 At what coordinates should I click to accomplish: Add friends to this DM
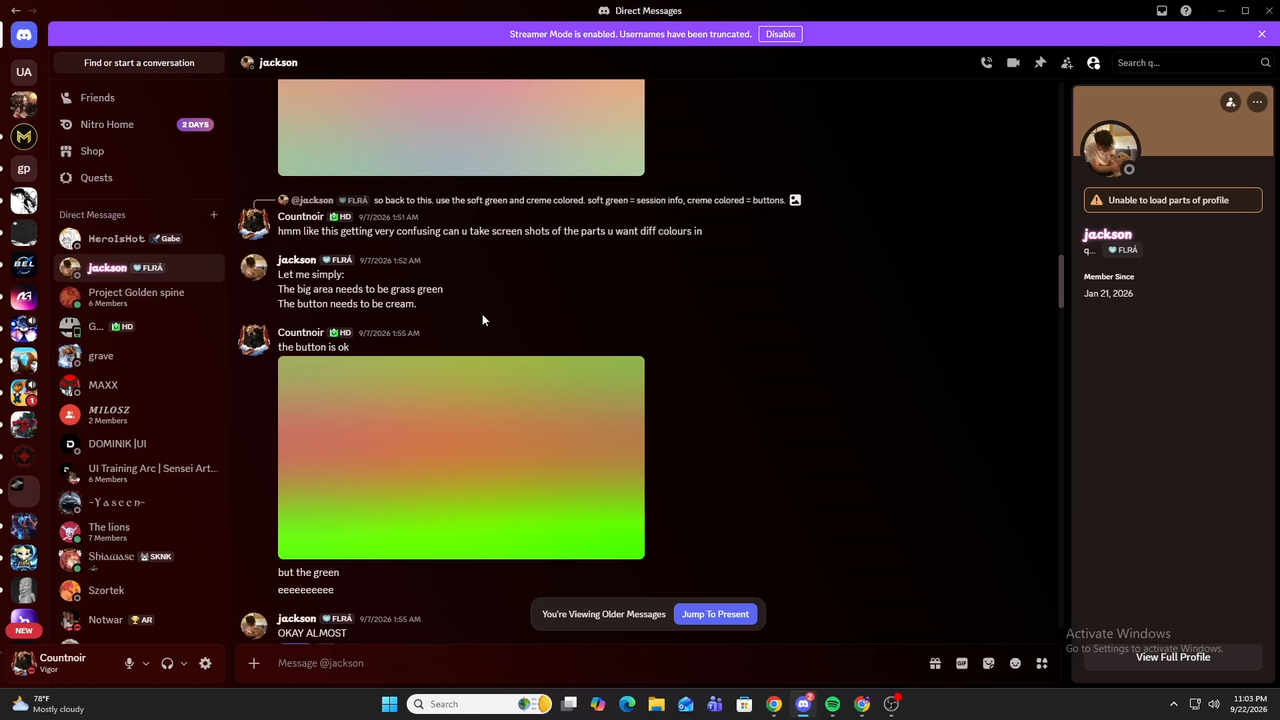pyautogui.click(x=1067, y=63)
